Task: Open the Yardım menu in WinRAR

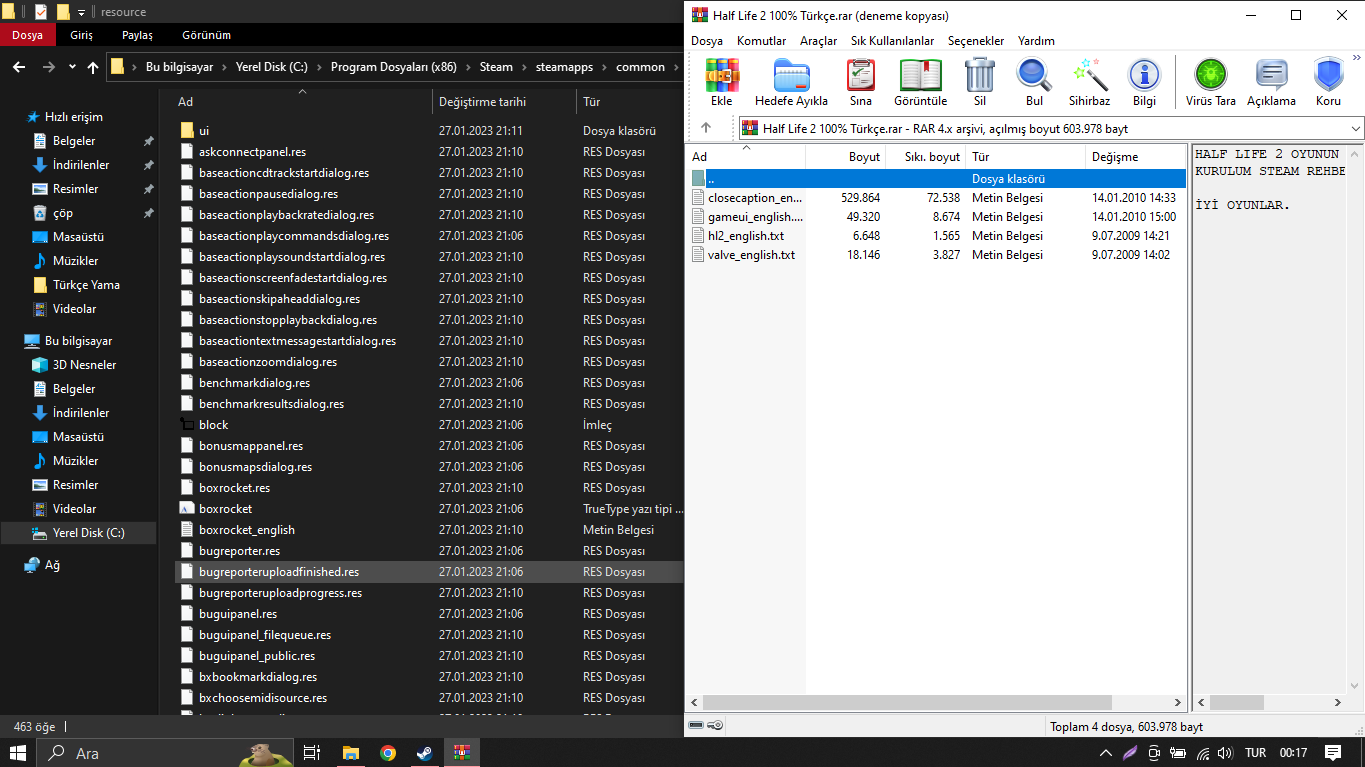Action: [x=1036, y=41]
